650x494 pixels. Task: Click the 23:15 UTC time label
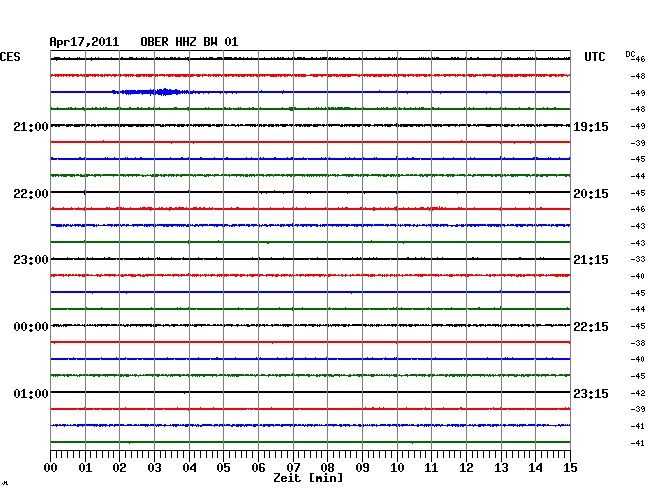591,393
